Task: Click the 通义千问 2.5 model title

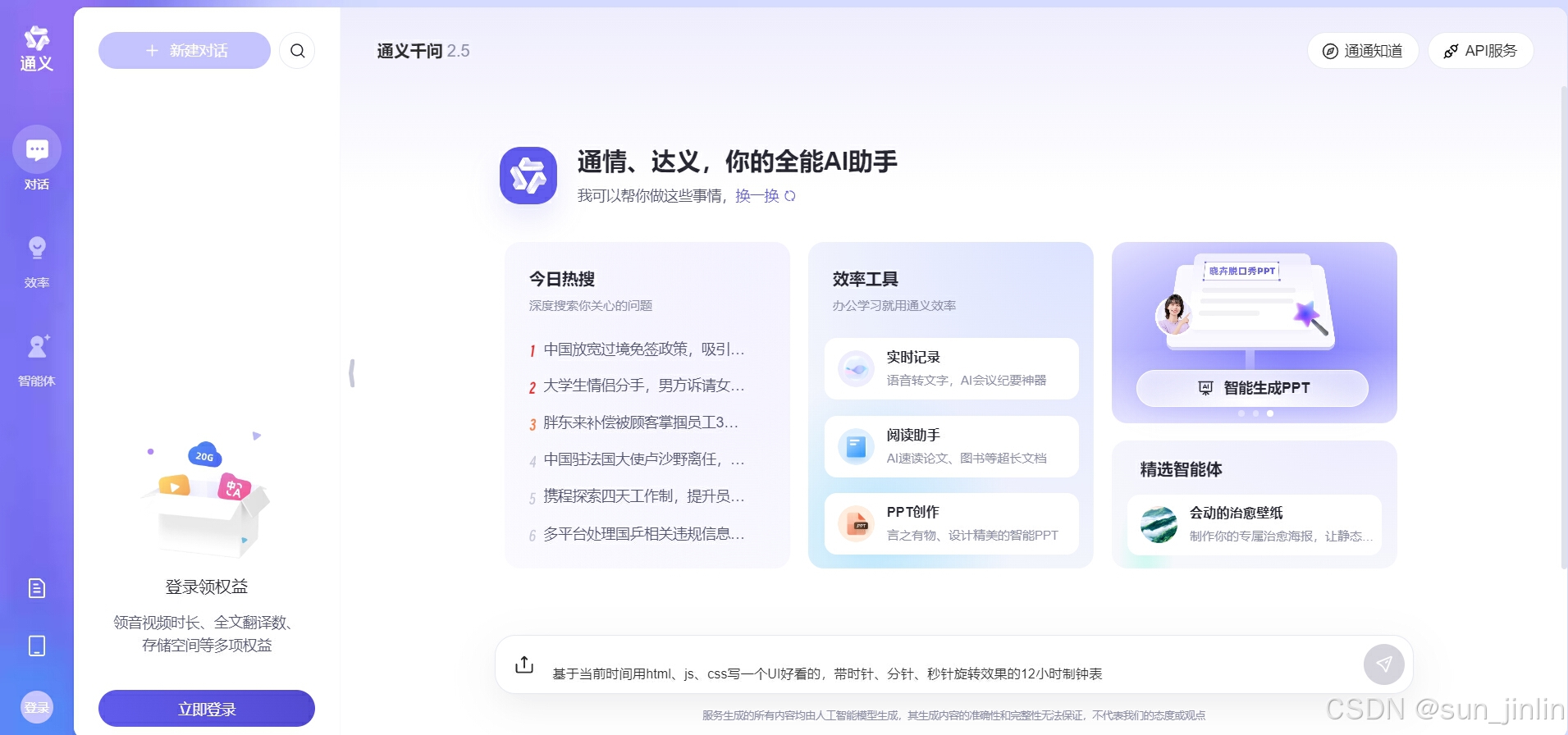Action: 423,51
